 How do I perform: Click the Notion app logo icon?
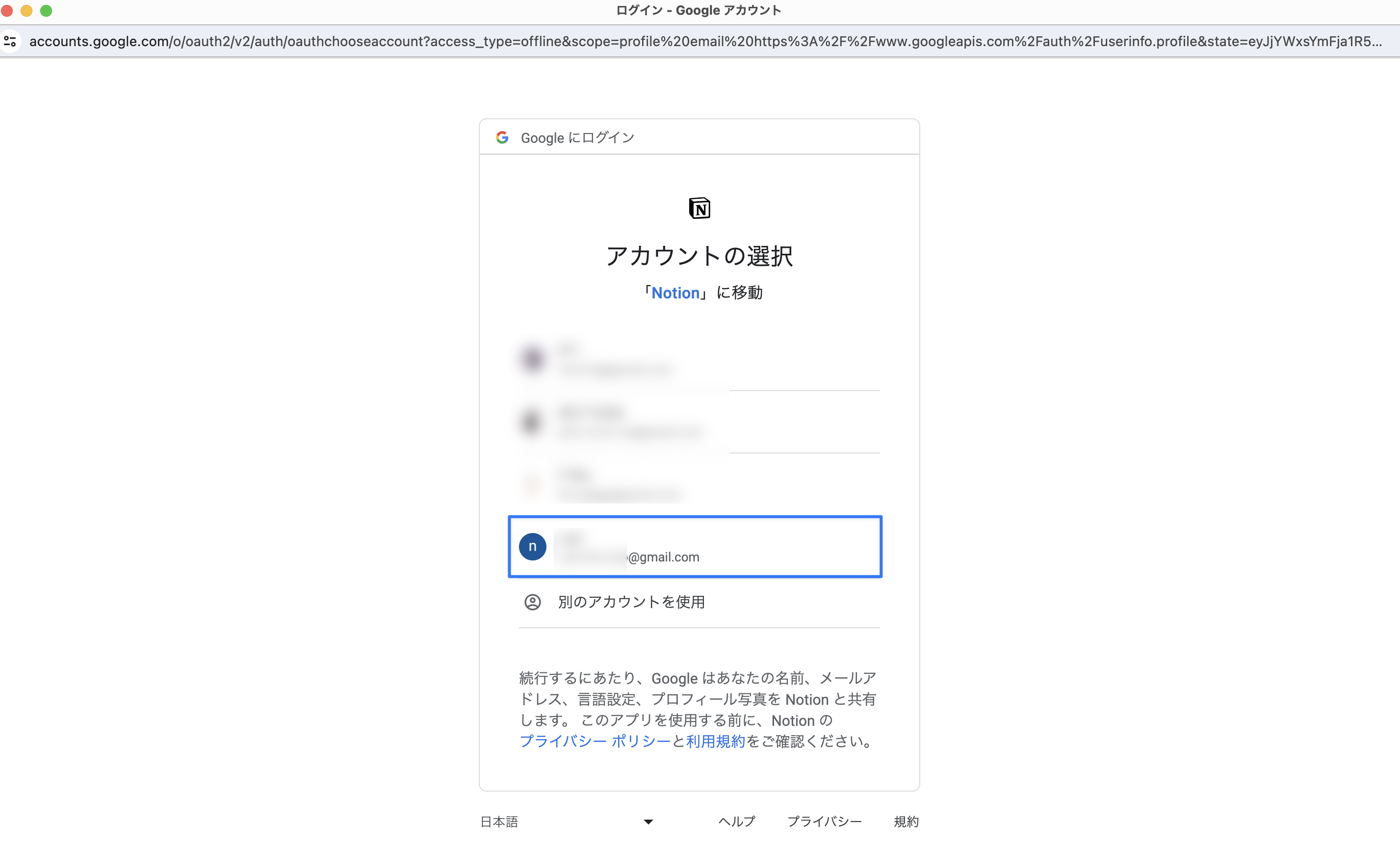pos(700,208)
